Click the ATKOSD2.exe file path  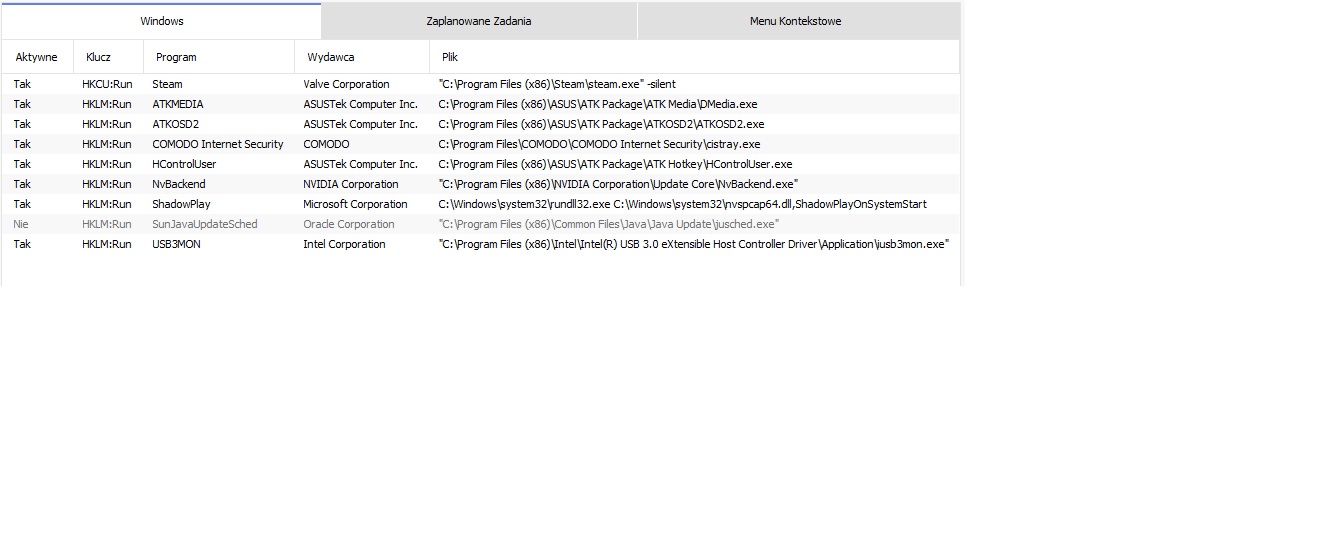601,124
